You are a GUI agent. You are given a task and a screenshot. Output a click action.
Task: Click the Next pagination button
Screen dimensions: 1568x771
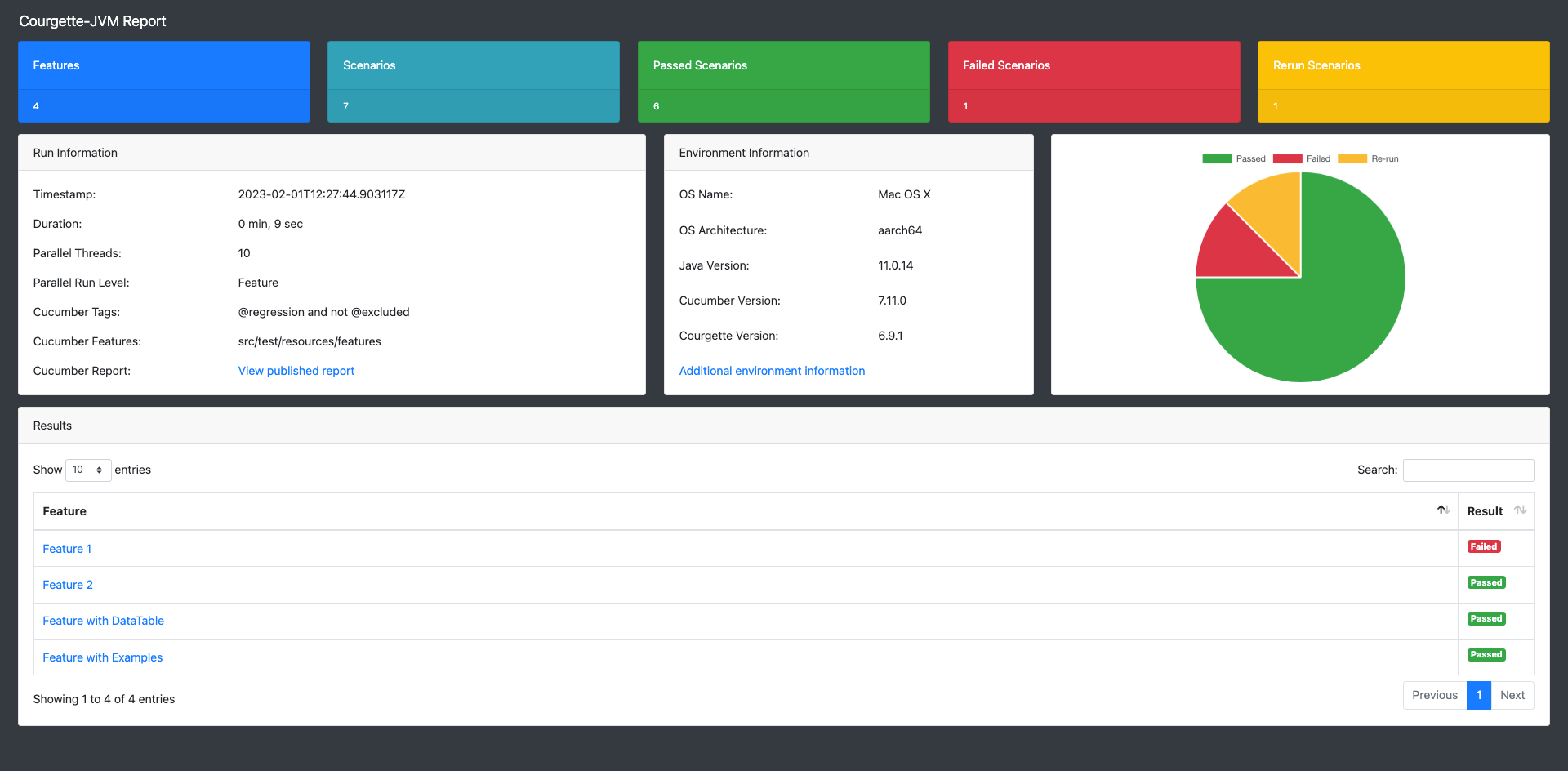[x=1512, y=695]
